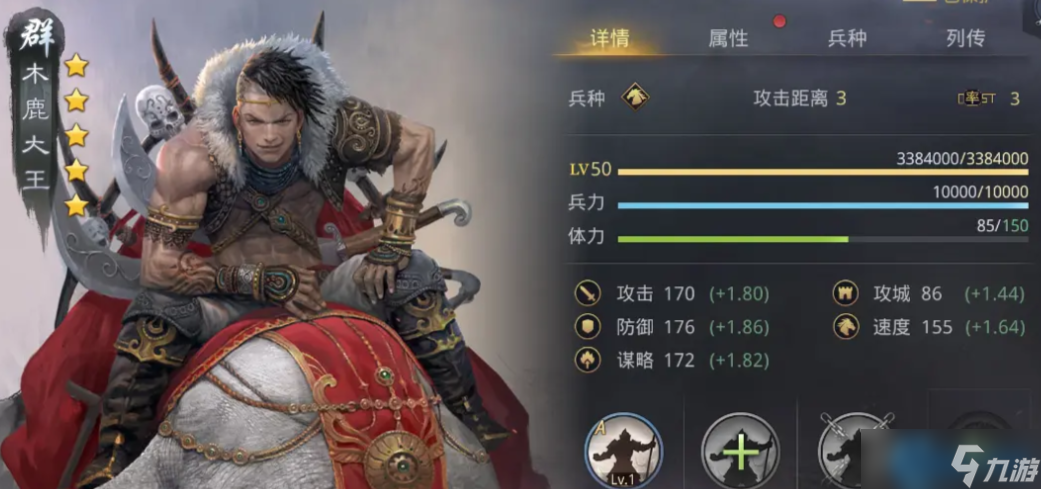Click the red notification dot near 属性
This screenshot has height=489, width=1041.
click(779, 21)
